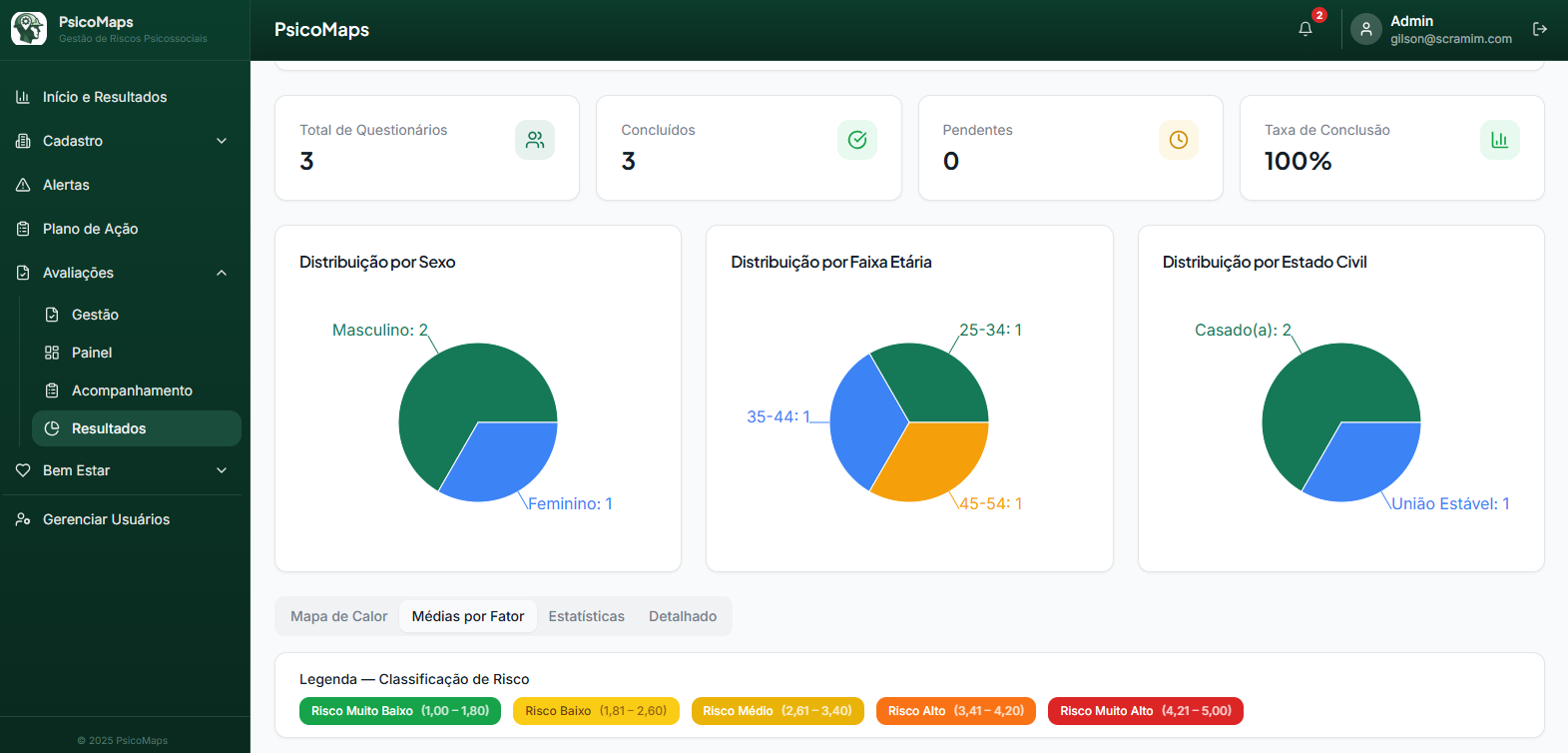1568x753 pixels.
Task: Click the PsicoMaps logo in sidebar
Action: tap(29, 29)
